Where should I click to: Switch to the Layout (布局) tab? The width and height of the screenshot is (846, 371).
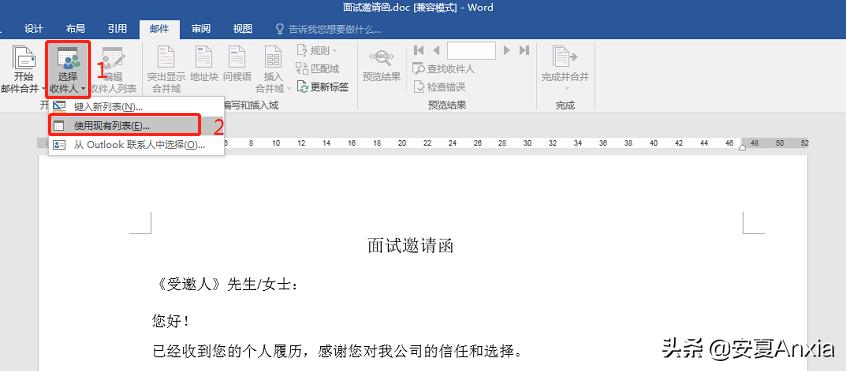point(75,29)
